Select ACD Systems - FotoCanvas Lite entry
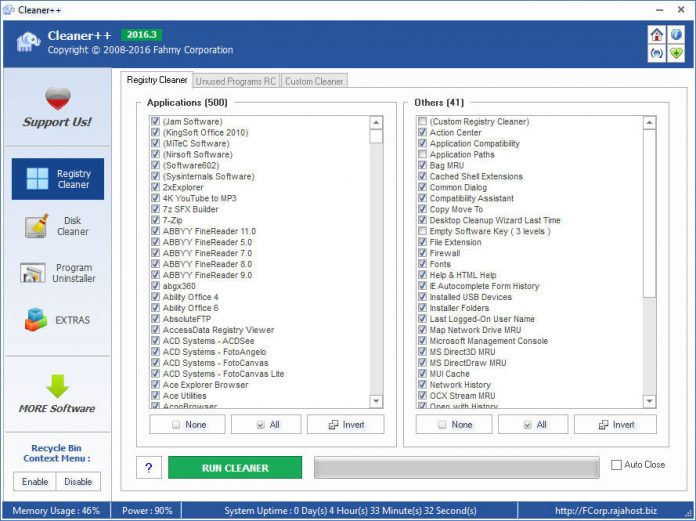The width and height of the screenshot is (696, 521). point(223,374)
